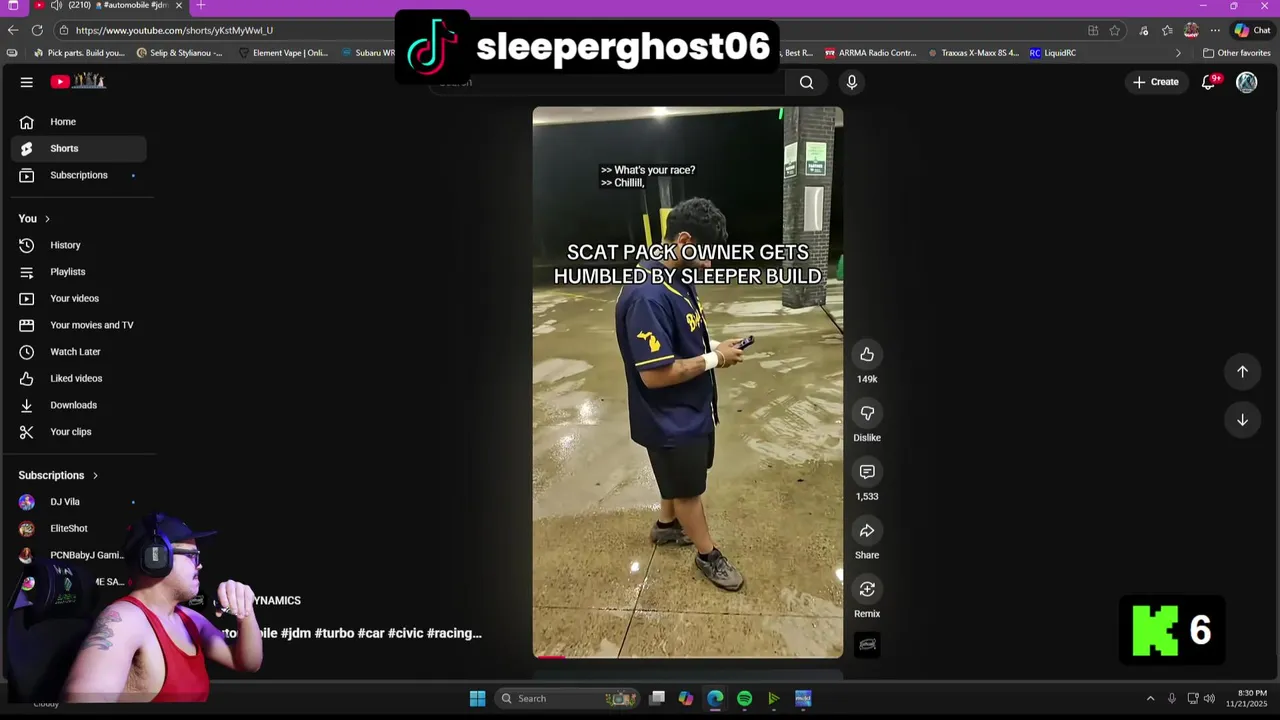Expand the Subscriptions section header

(x=58, y=475)
